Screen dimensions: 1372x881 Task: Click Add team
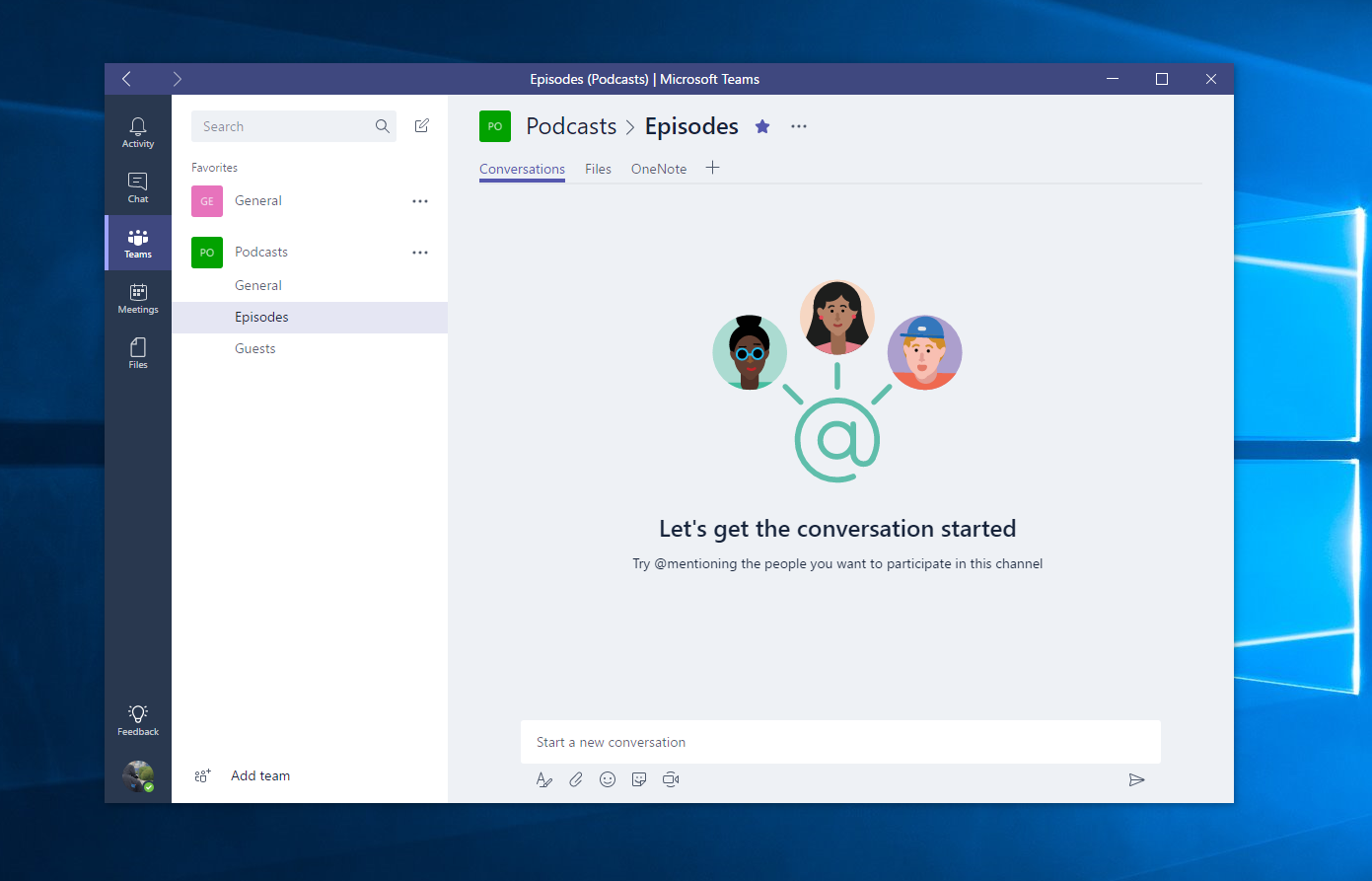tap(259, 775)
